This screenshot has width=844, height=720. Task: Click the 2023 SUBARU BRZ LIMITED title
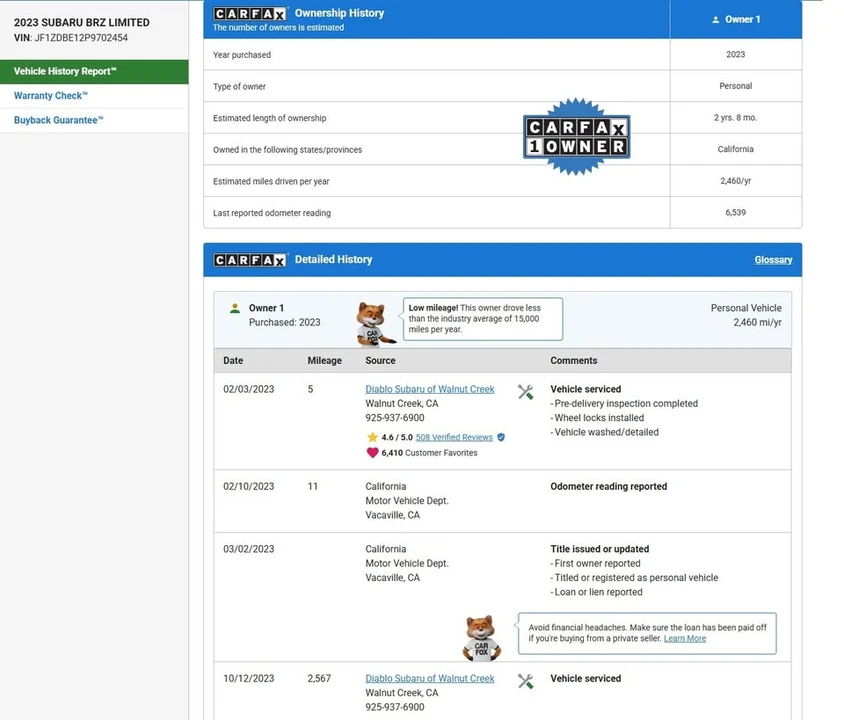click(82, 23)
